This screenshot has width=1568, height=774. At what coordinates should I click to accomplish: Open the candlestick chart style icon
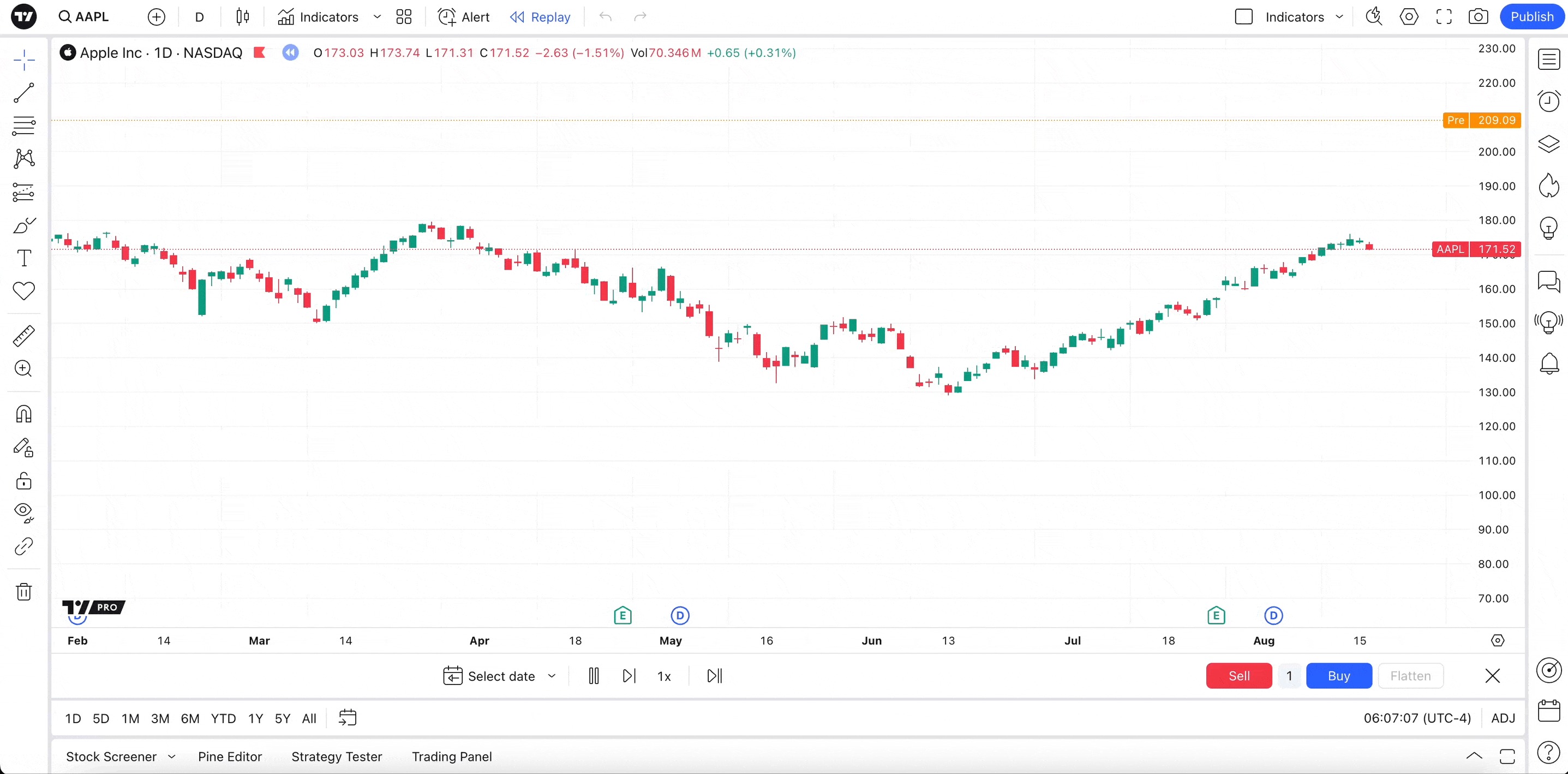click(x=242, y=17)
